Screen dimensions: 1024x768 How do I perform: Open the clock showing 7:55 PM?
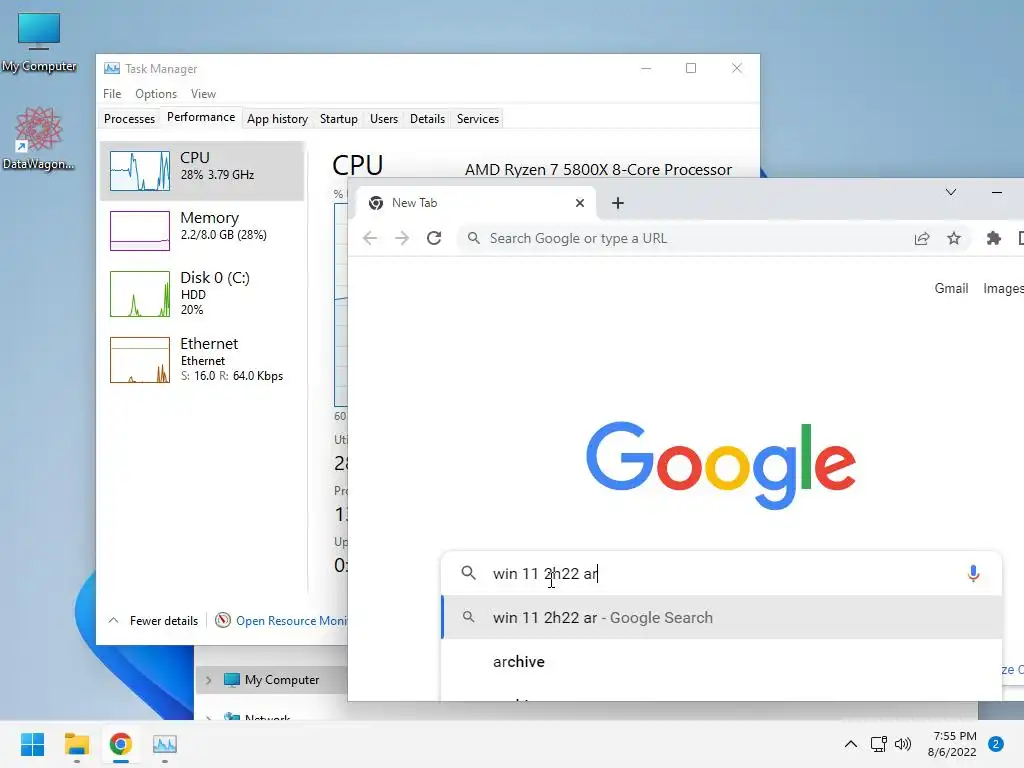952,744
